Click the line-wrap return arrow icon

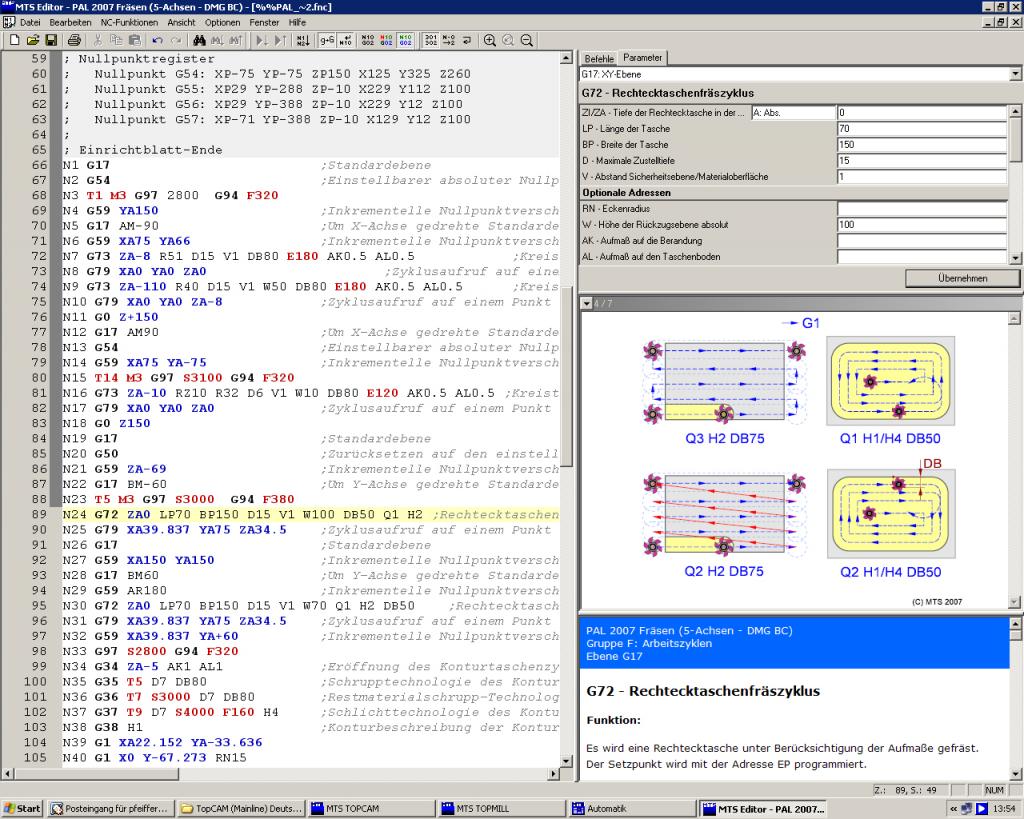click(467, 40)
